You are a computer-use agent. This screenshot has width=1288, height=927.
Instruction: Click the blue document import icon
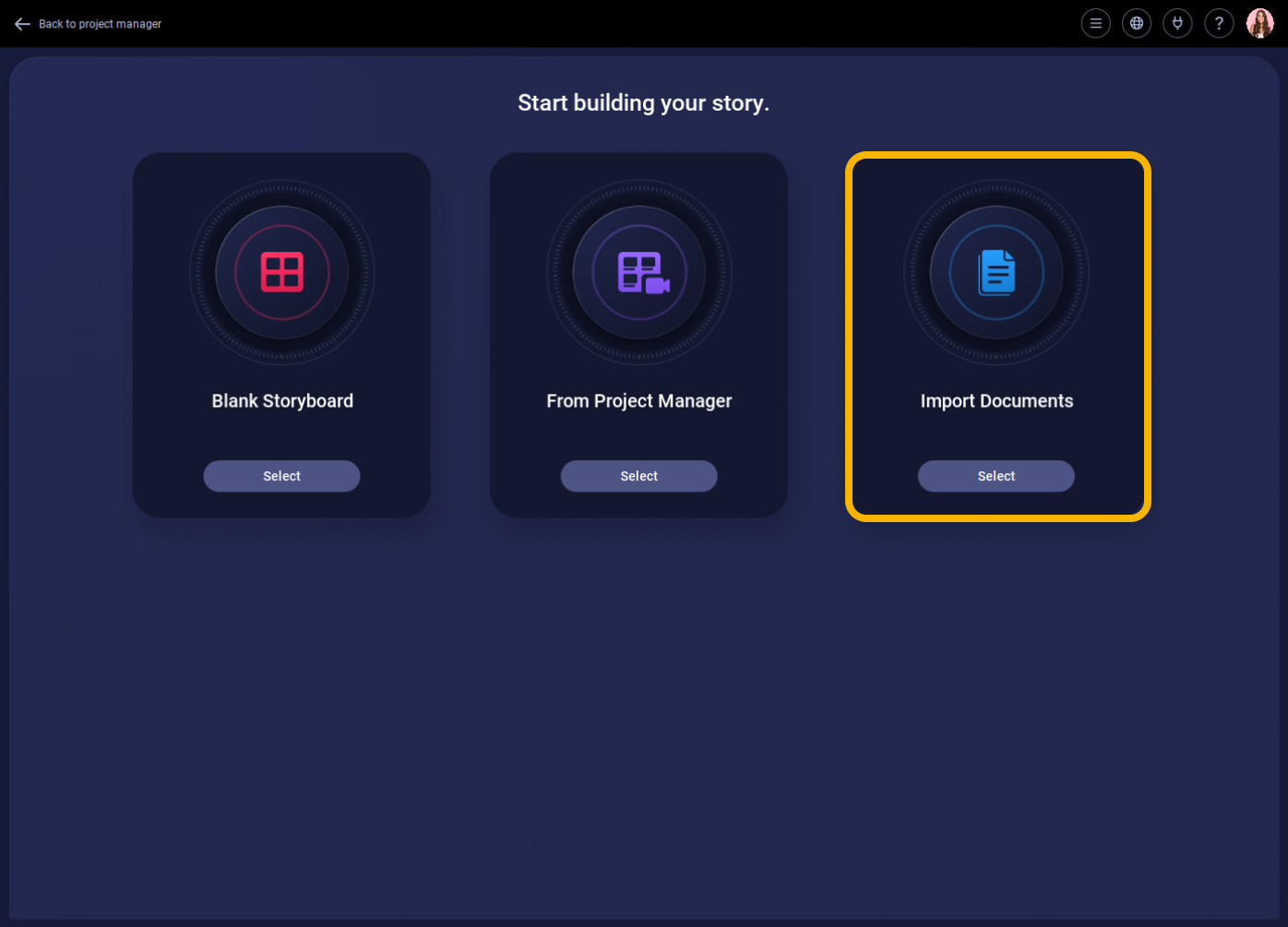click(x=996, y=273)
